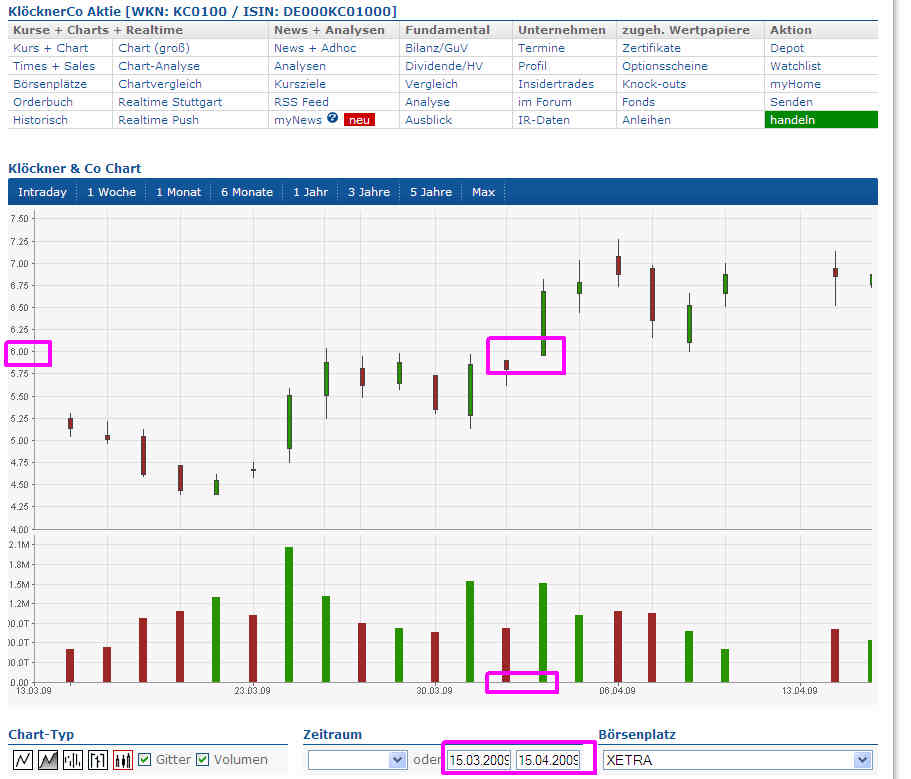Click the Klöckner & Co Chart heading

(74, 168)
